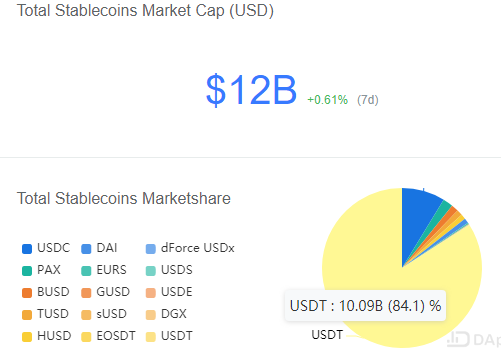Toggle EURS legend entry
Image resolution: width=501 pixels, height=361 pixels.
pyautogui.click(x=104, y=270)
